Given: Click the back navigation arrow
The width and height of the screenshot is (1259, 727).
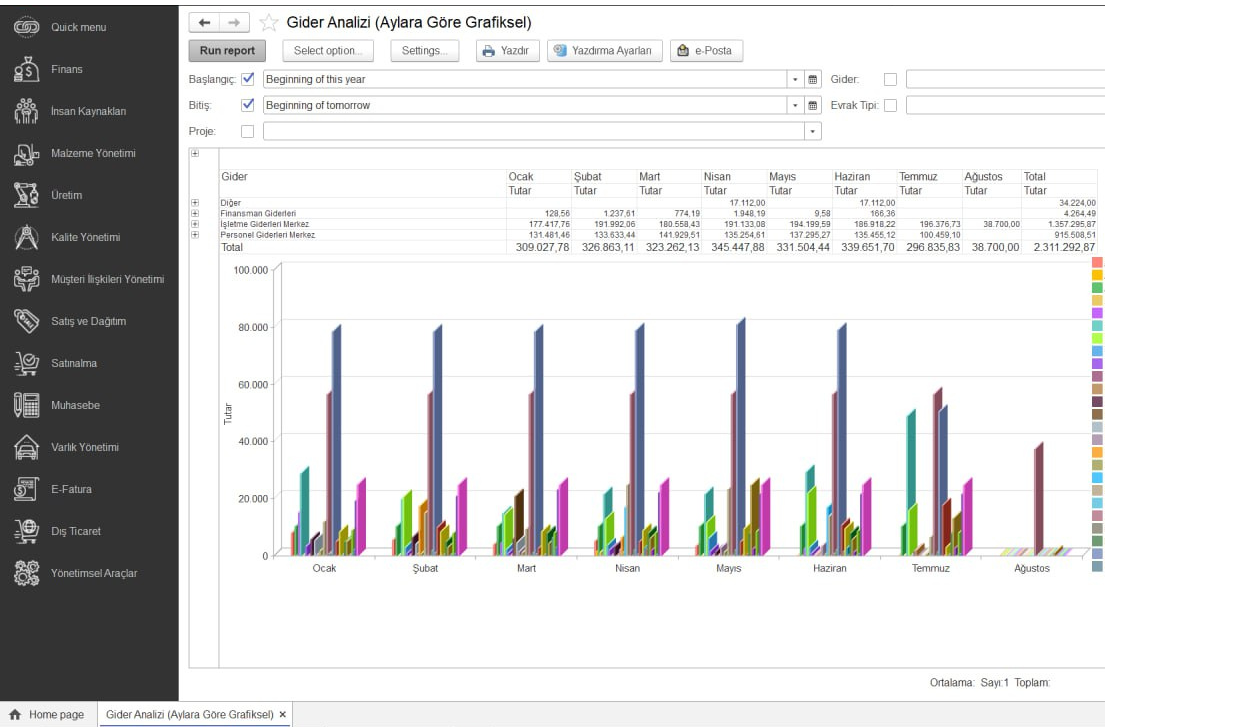Looking at the screenshot, I should [205, 22].
